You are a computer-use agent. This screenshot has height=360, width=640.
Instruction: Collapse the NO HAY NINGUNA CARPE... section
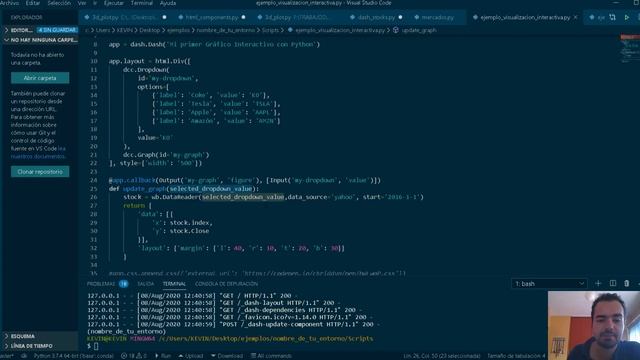(x=40, y=40)
